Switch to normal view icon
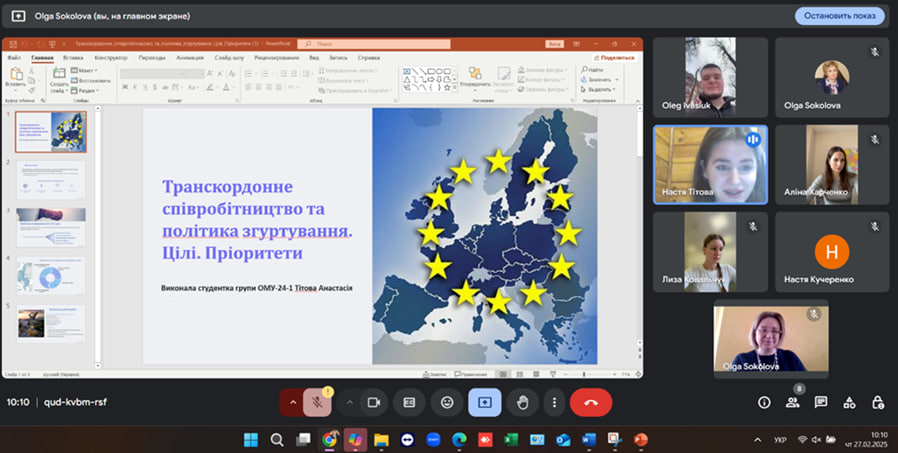 tap(503, 375)
